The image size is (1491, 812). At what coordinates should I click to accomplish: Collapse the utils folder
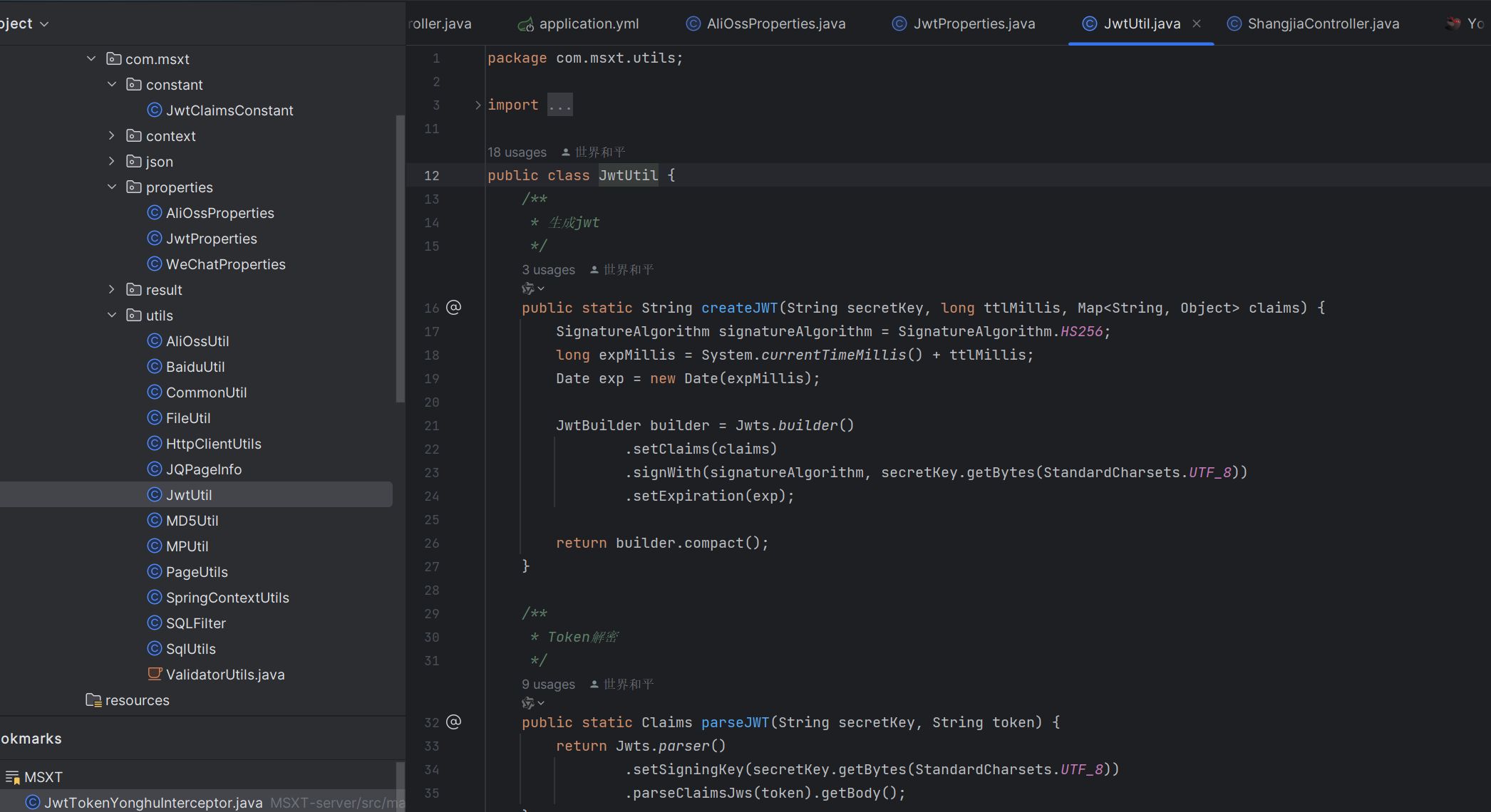[x=112, y=315]
